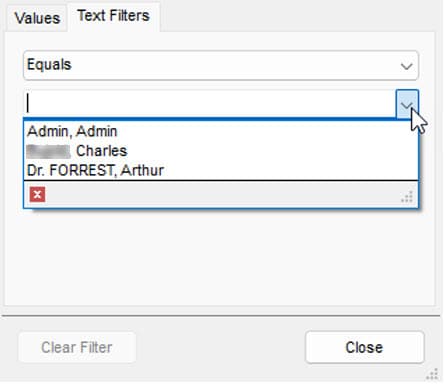Image resolution: width=445 pixels, height=384 pixels.
Task: Select the Text Filters tab
Action: (x=113, y=16)
